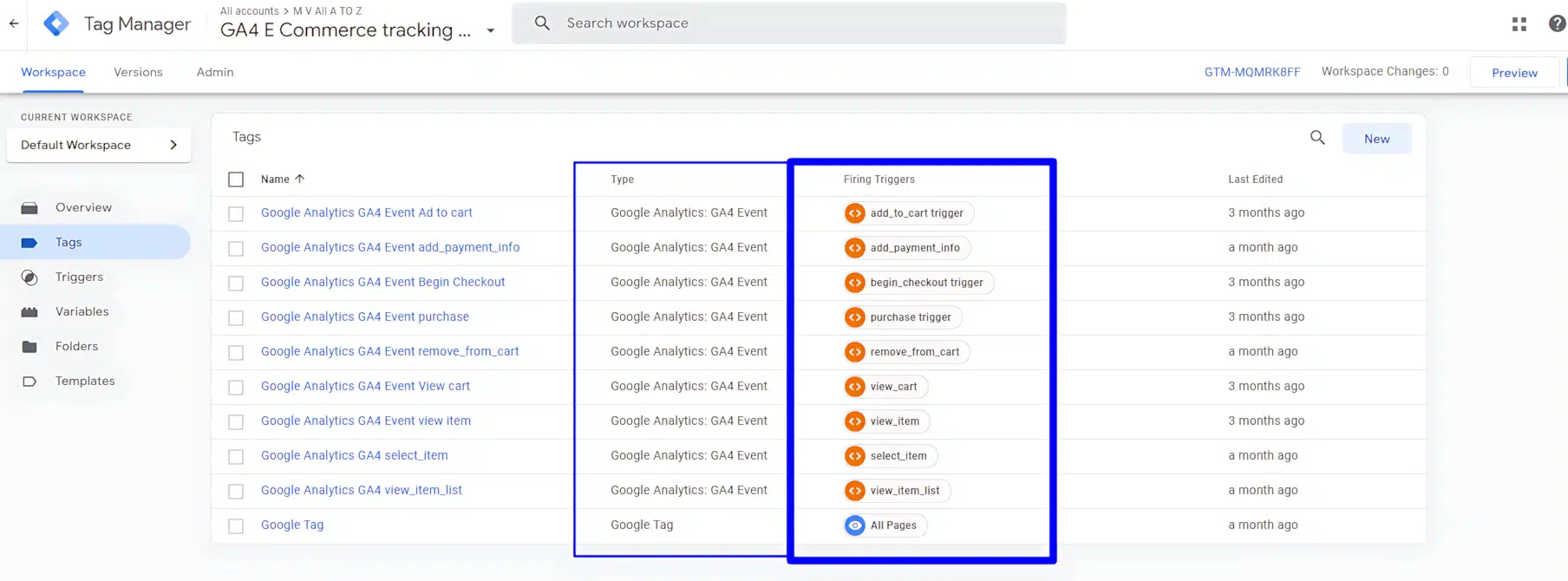Image resolution: width=1568 pixels, height=581 pixels.
Task: Open Overview in the sidebar
Action: coord(83,207)
